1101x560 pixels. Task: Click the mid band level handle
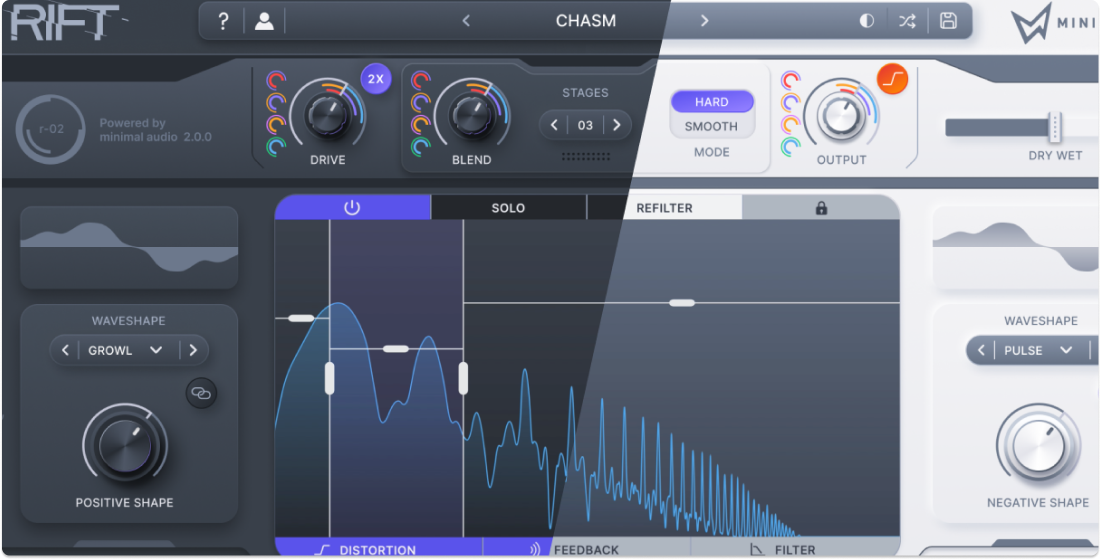point(396,349)
